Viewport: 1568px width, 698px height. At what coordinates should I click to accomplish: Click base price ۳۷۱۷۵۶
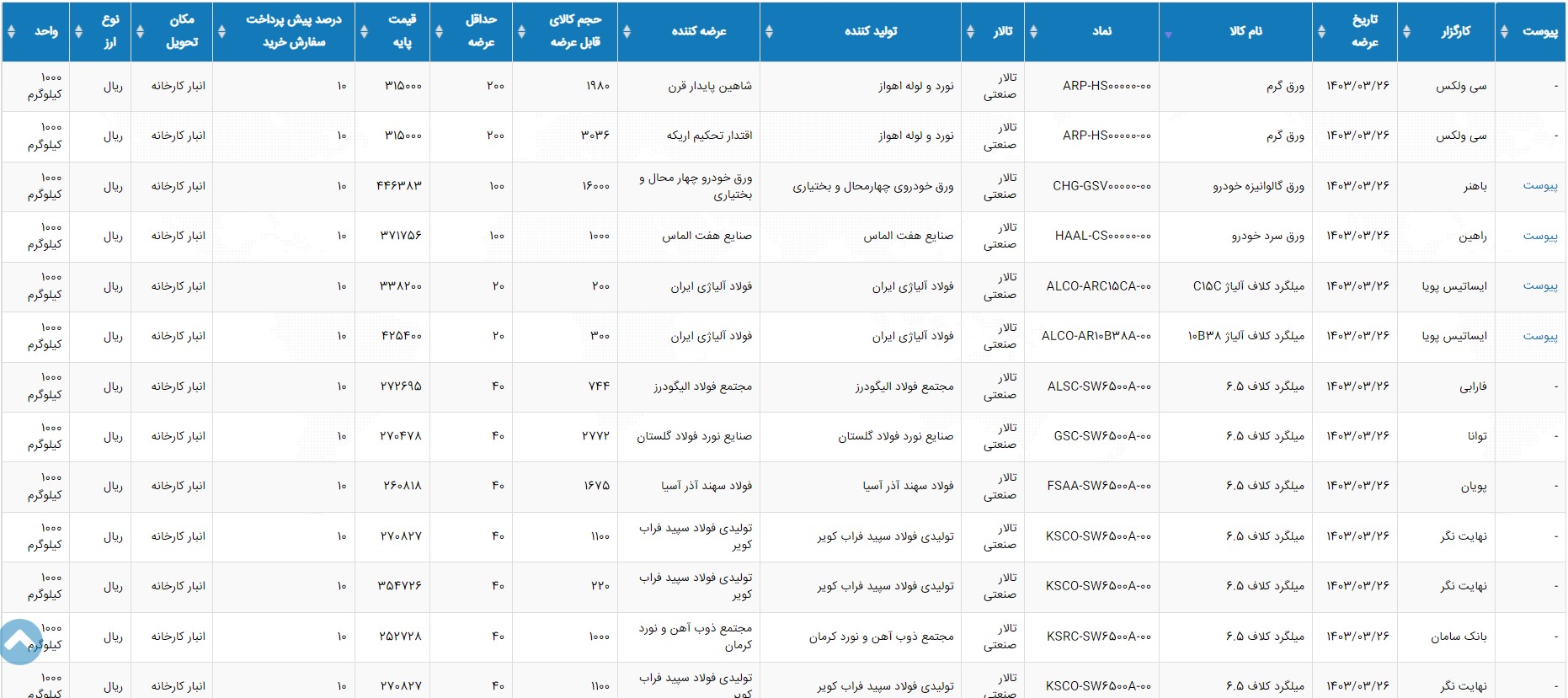tap(401, 236)
